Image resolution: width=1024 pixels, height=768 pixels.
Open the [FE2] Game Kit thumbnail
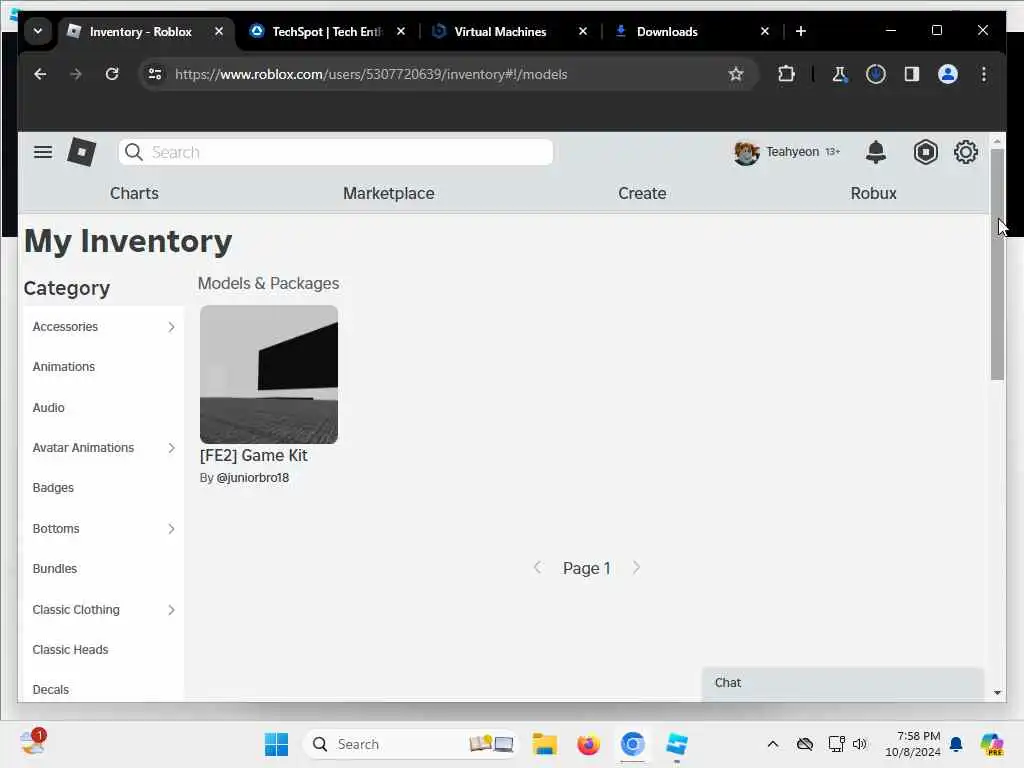coord(269,374)
